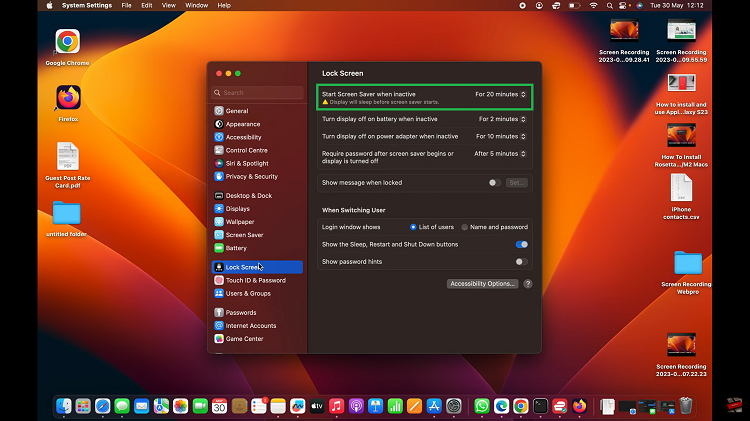
Task: Open the Edit menu
Action: click(147, 6)
